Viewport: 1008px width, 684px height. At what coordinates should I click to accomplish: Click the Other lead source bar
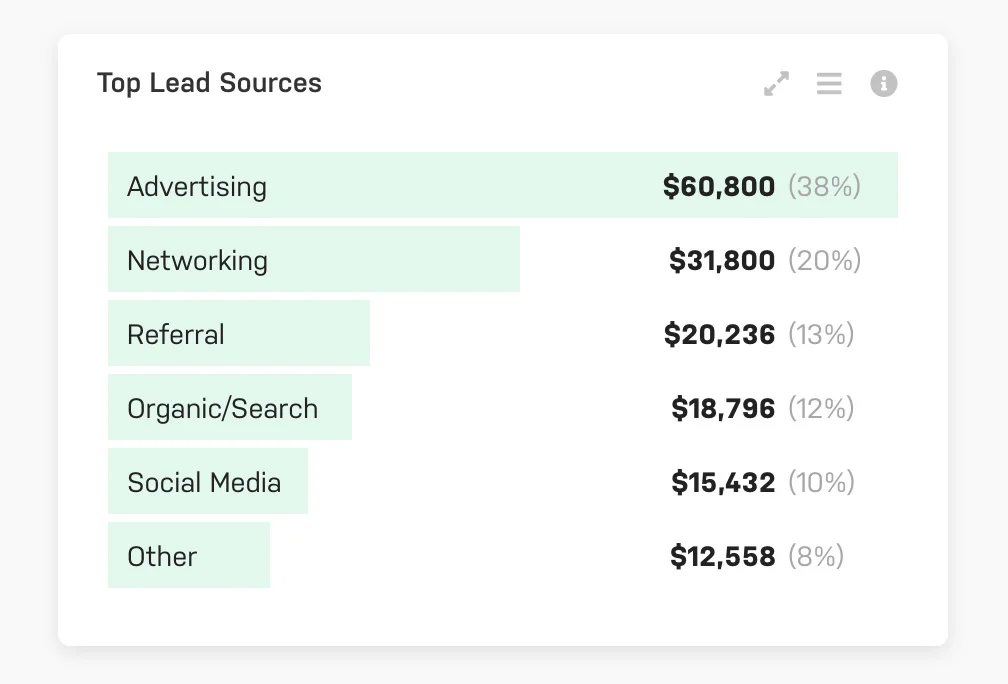pos(187,555)
